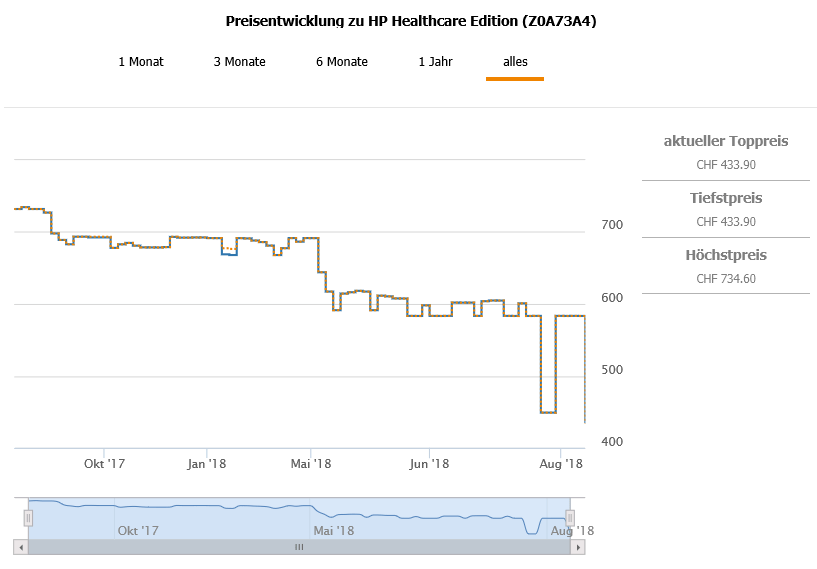Open the '1 Jahr' range tab
Viewport: 817px width, 569px height.
pos(435,62)
